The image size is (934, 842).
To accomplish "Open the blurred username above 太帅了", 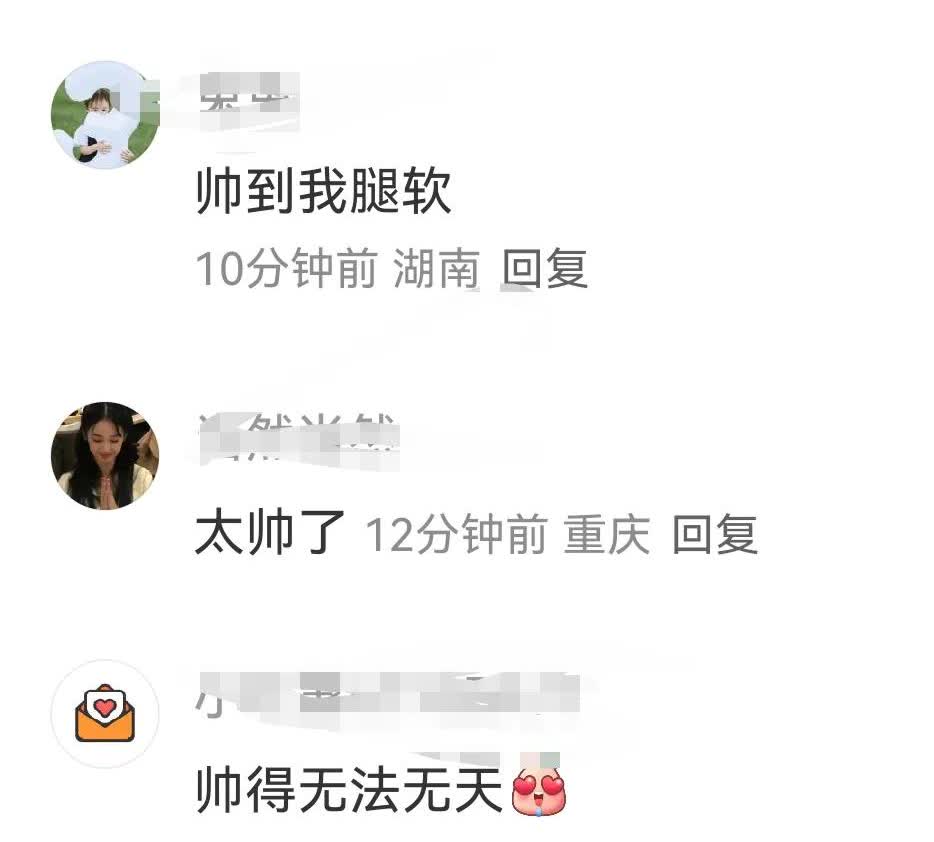I will (298, 439).
